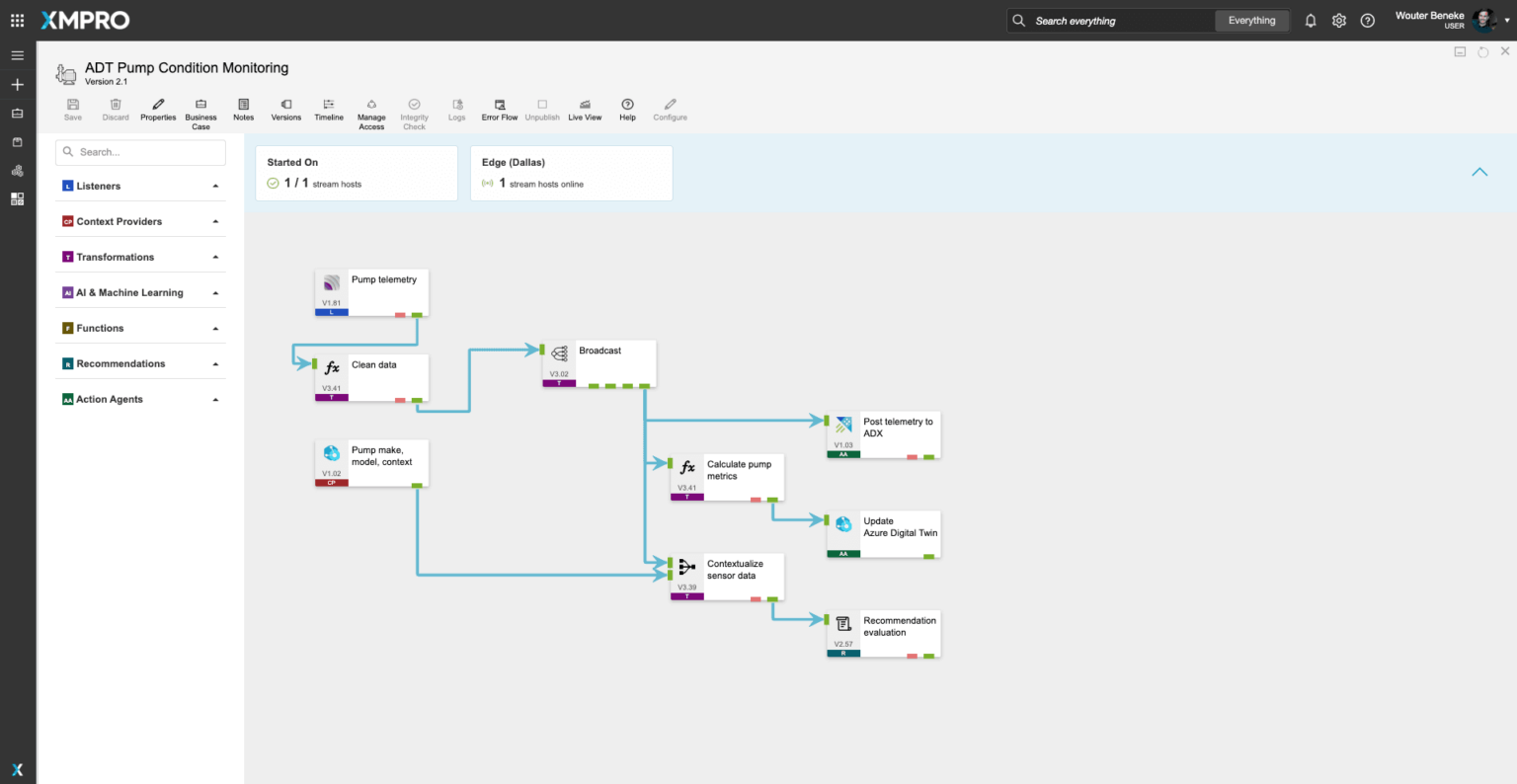Switch to Live View
This screenshot has height=784, width=1517.
(x=585, y=105)
